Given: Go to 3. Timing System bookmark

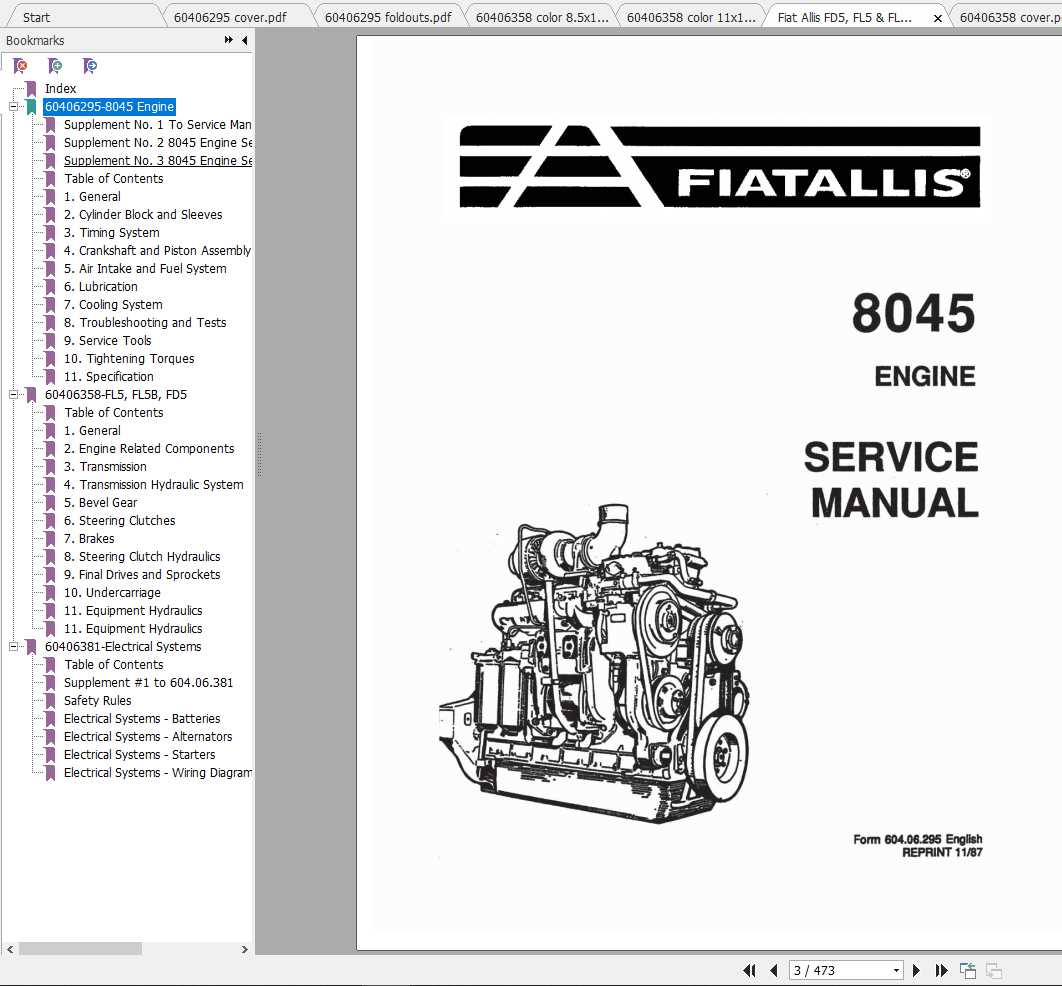Looking at the screenshot, I should [112, 232].
